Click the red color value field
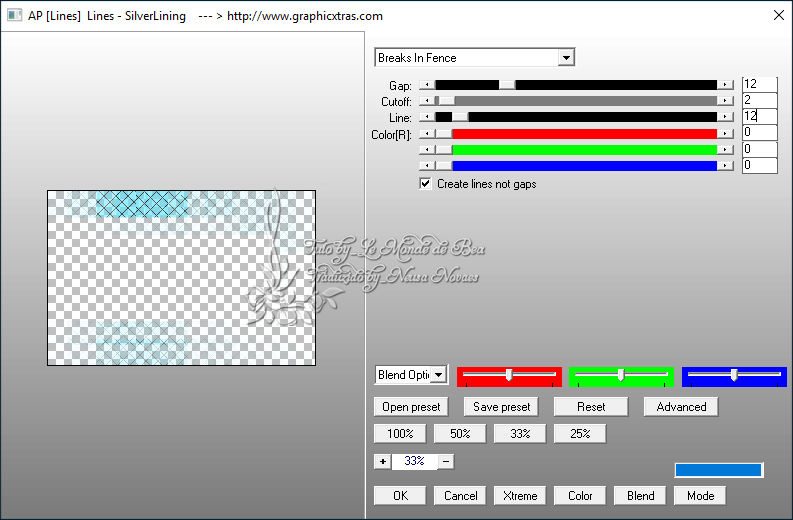The image size is (793, 520). point(759,133)
